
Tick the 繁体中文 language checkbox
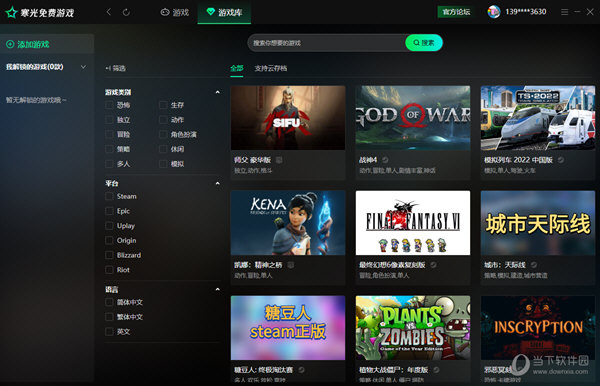(109, 317)
